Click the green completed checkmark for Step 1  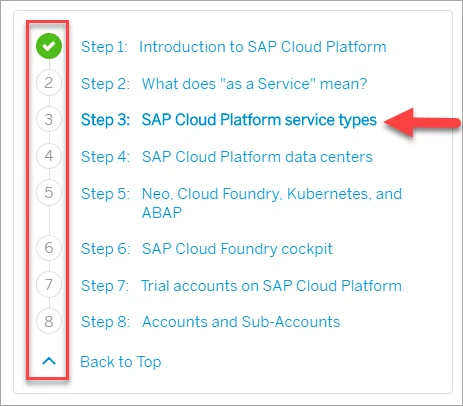pyautogui.click(x=49, y=46)
